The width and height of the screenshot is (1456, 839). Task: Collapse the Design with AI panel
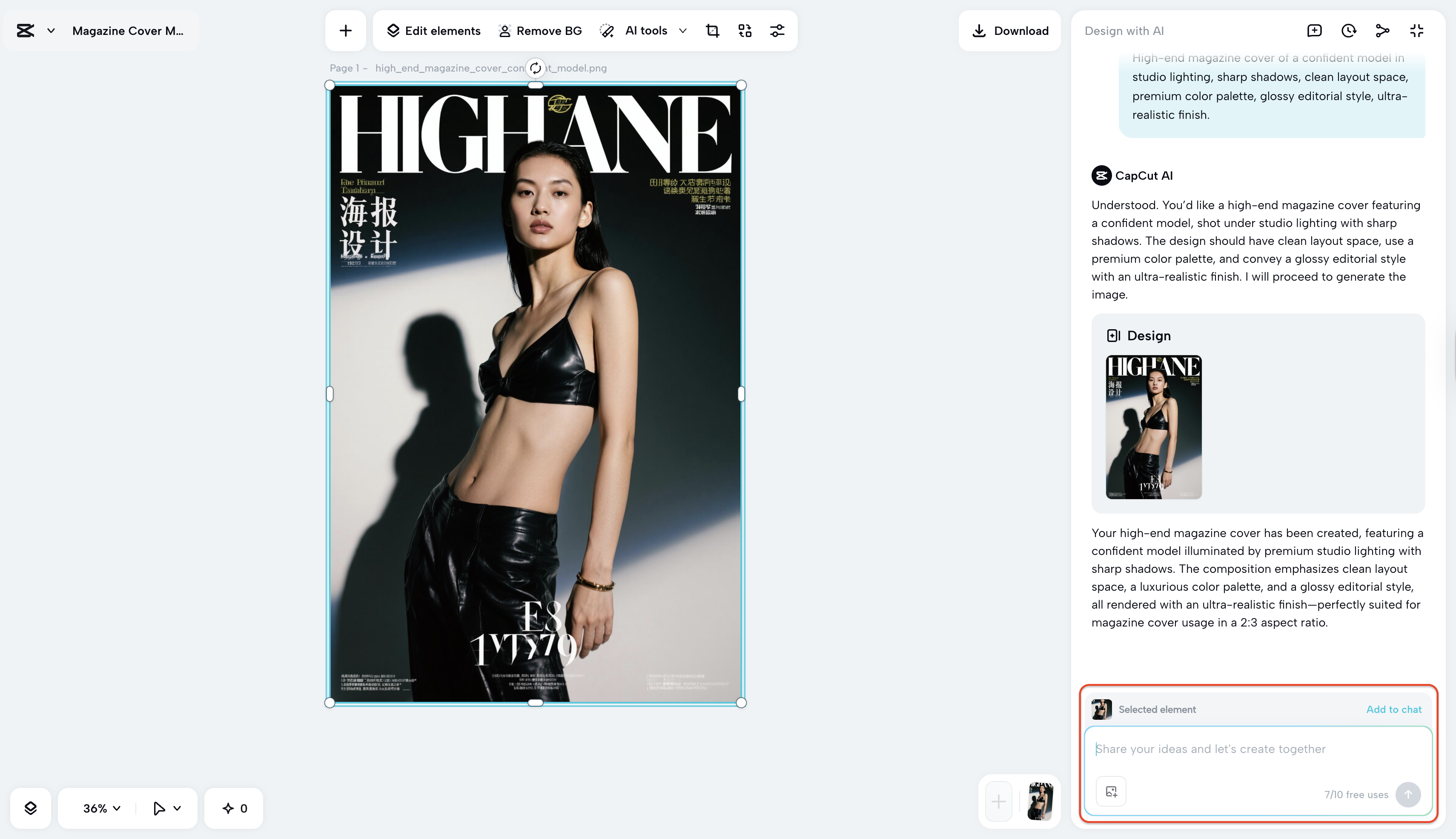(x=1416, y=31)
